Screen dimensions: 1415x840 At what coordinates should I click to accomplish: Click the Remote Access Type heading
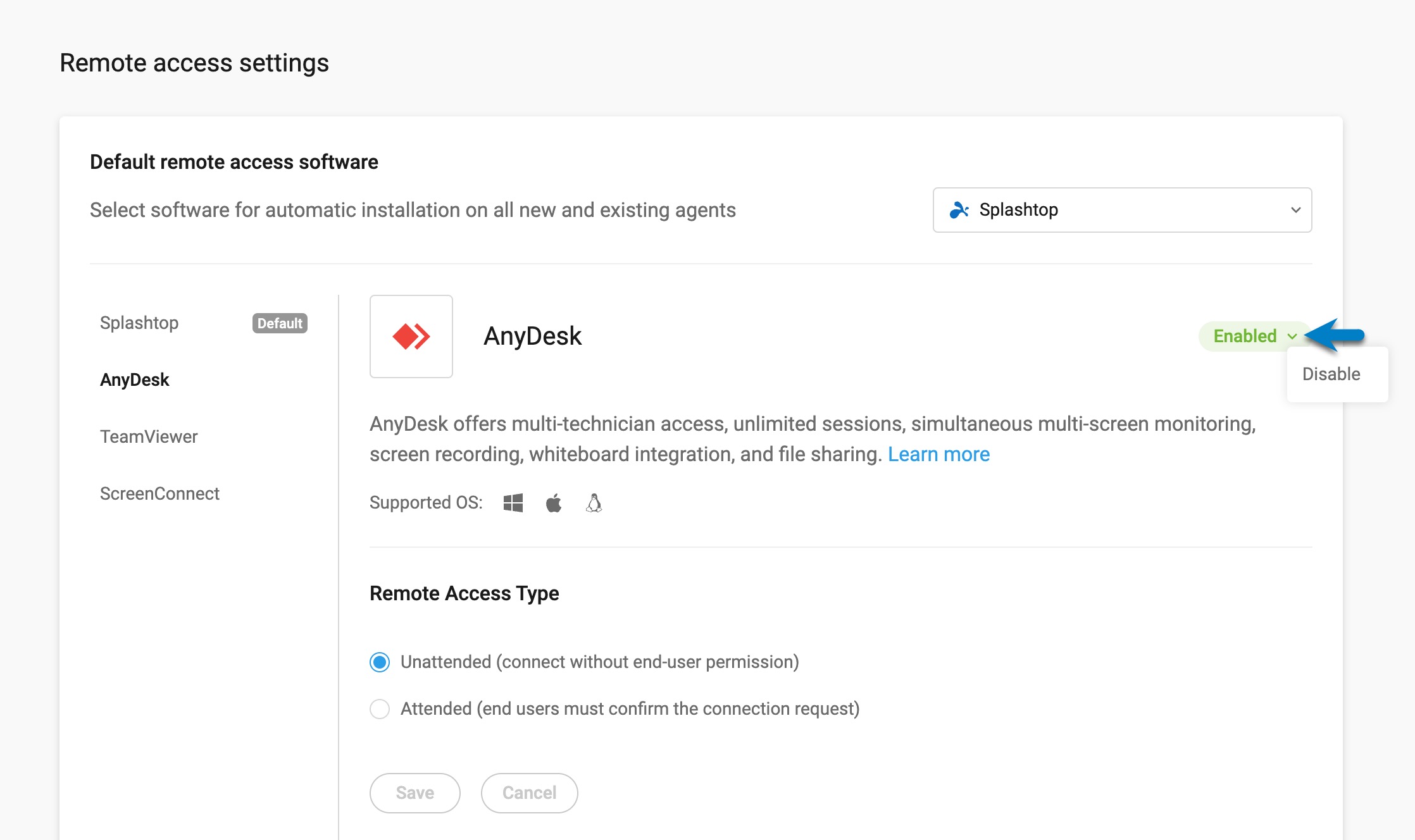(464, 593)
